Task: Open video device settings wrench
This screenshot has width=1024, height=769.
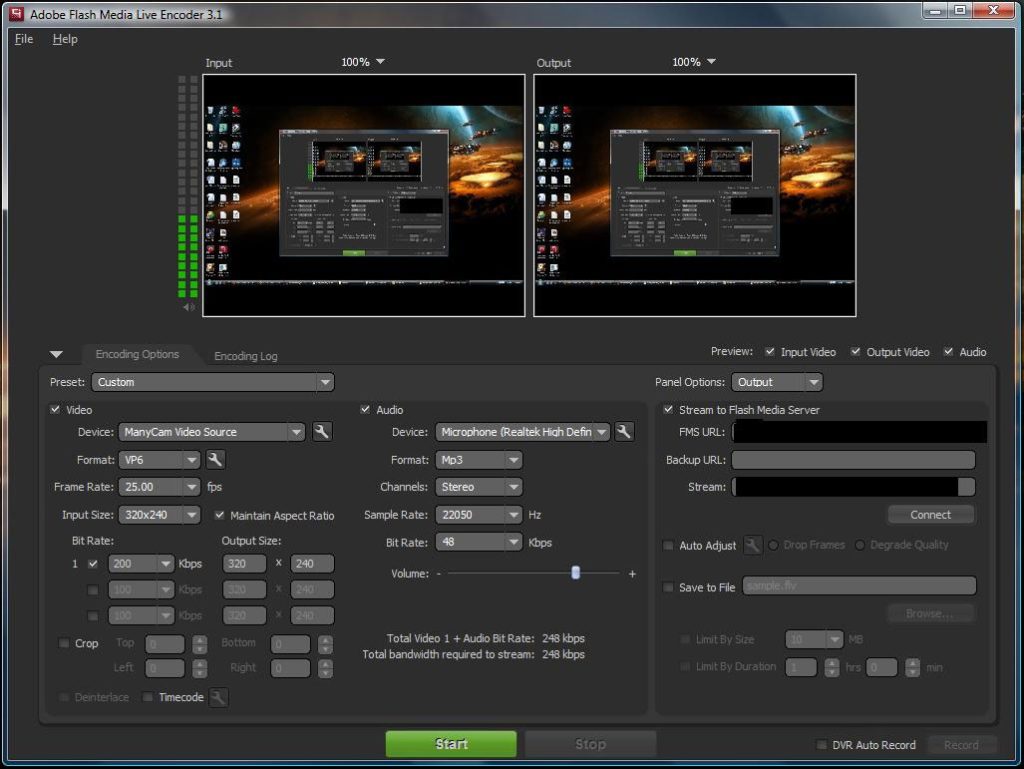Action: pos(321,432)
